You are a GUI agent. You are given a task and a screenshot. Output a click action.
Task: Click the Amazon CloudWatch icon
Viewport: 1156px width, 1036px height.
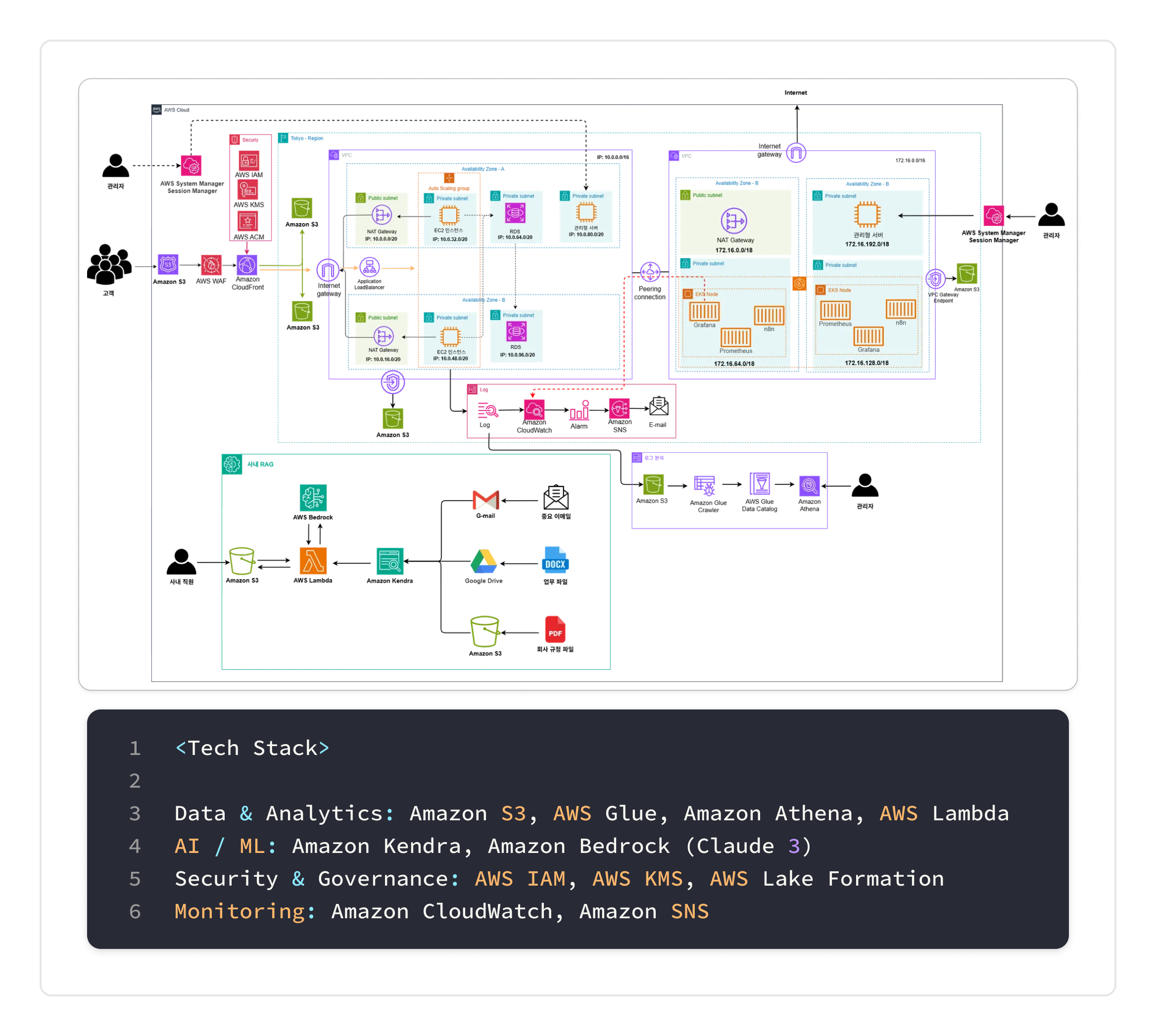pyautogui.click(x=533, y=409)
